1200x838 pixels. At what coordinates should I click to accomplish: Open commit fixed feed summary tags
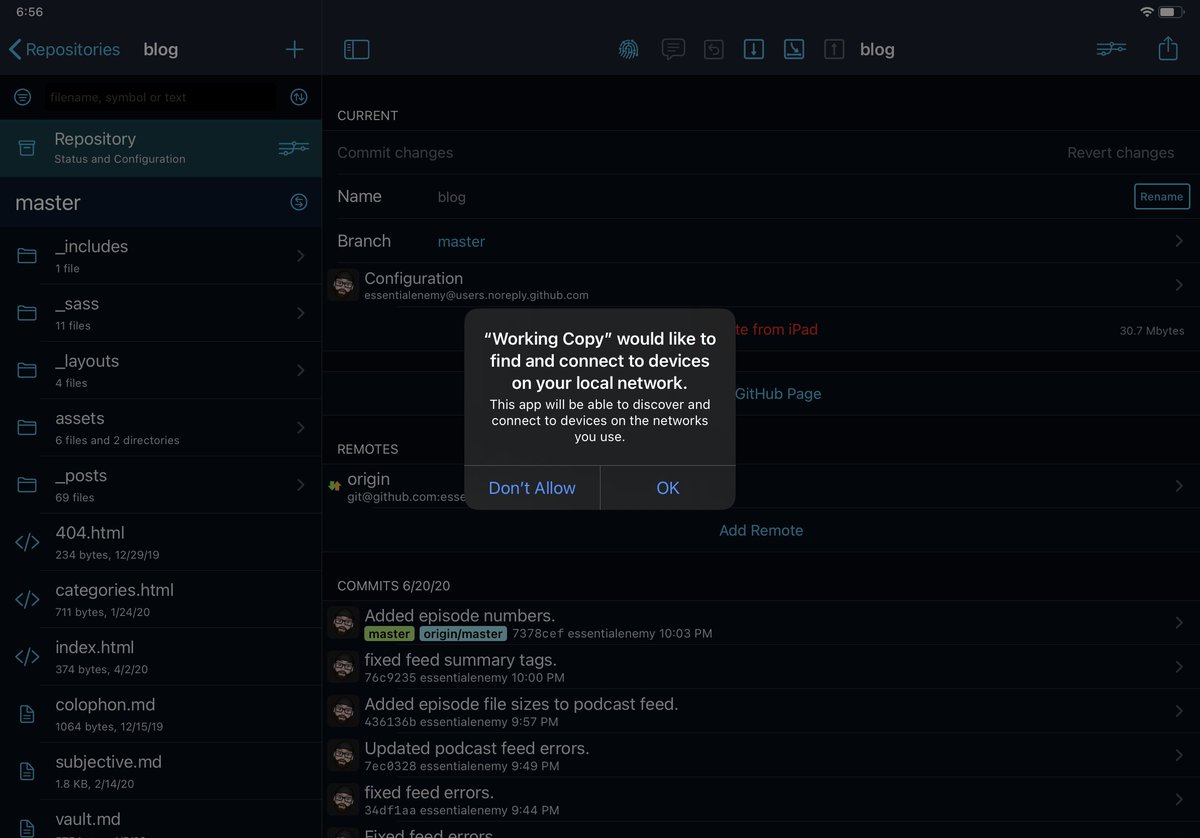pyautogui.click(x=761, y=667)
